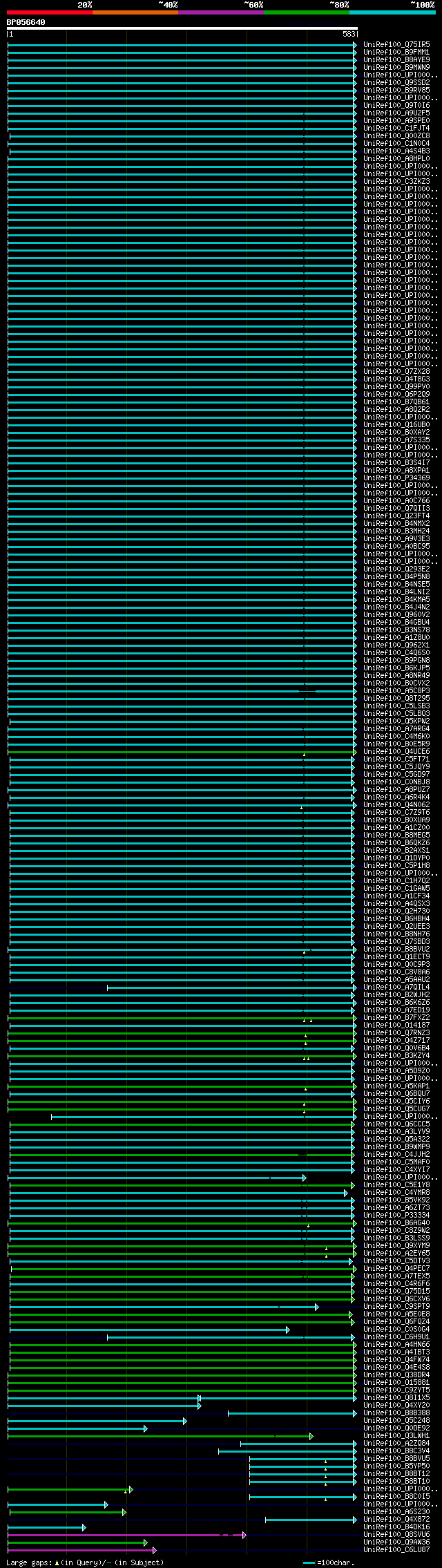The image size is (442, 1568).
Task: Select hit UniRef100_Q9XYM9
Action: click(x=396, y=1245)
